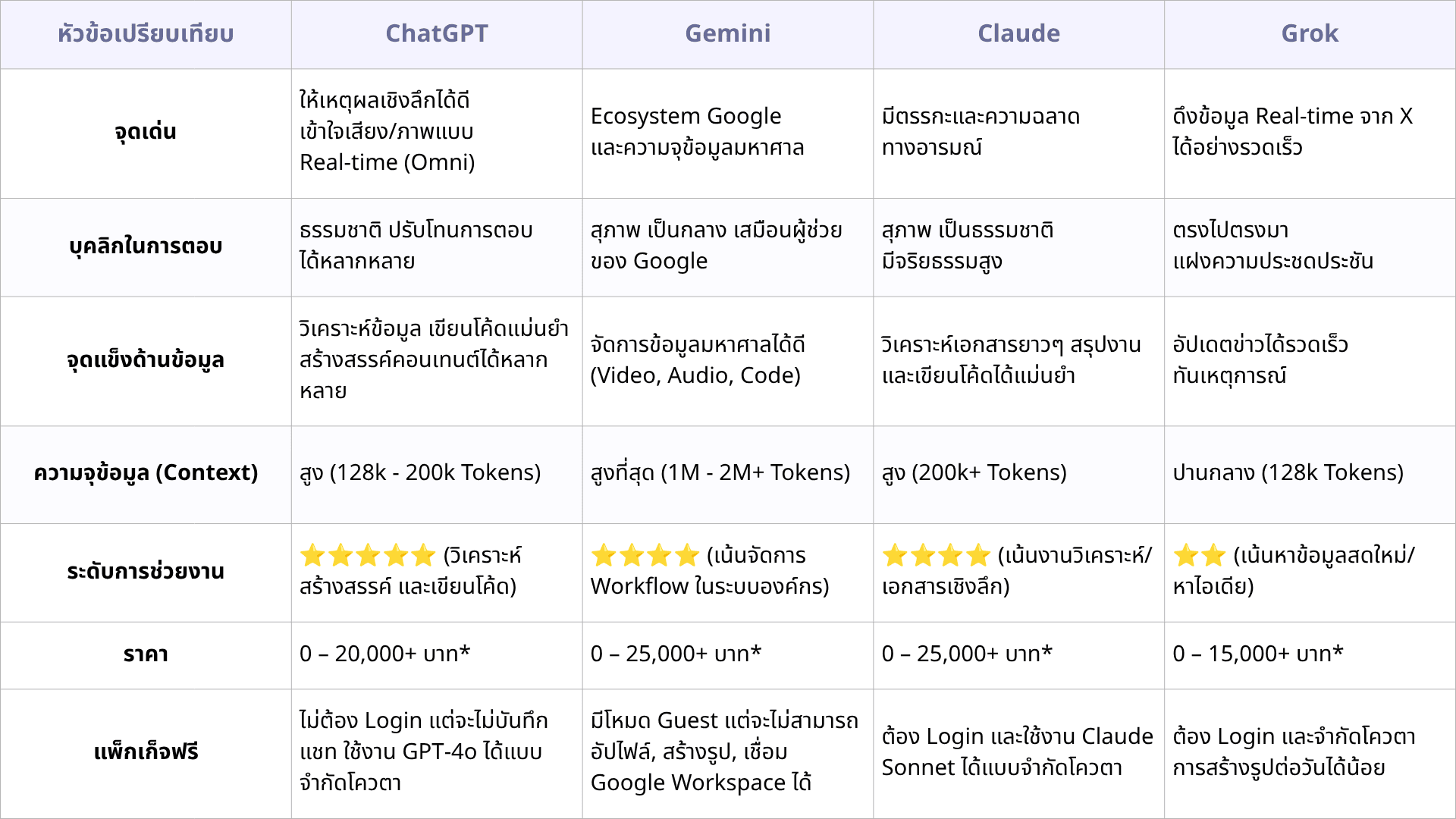Click the บุคลิกในการตอบ row label

(146, 246)
